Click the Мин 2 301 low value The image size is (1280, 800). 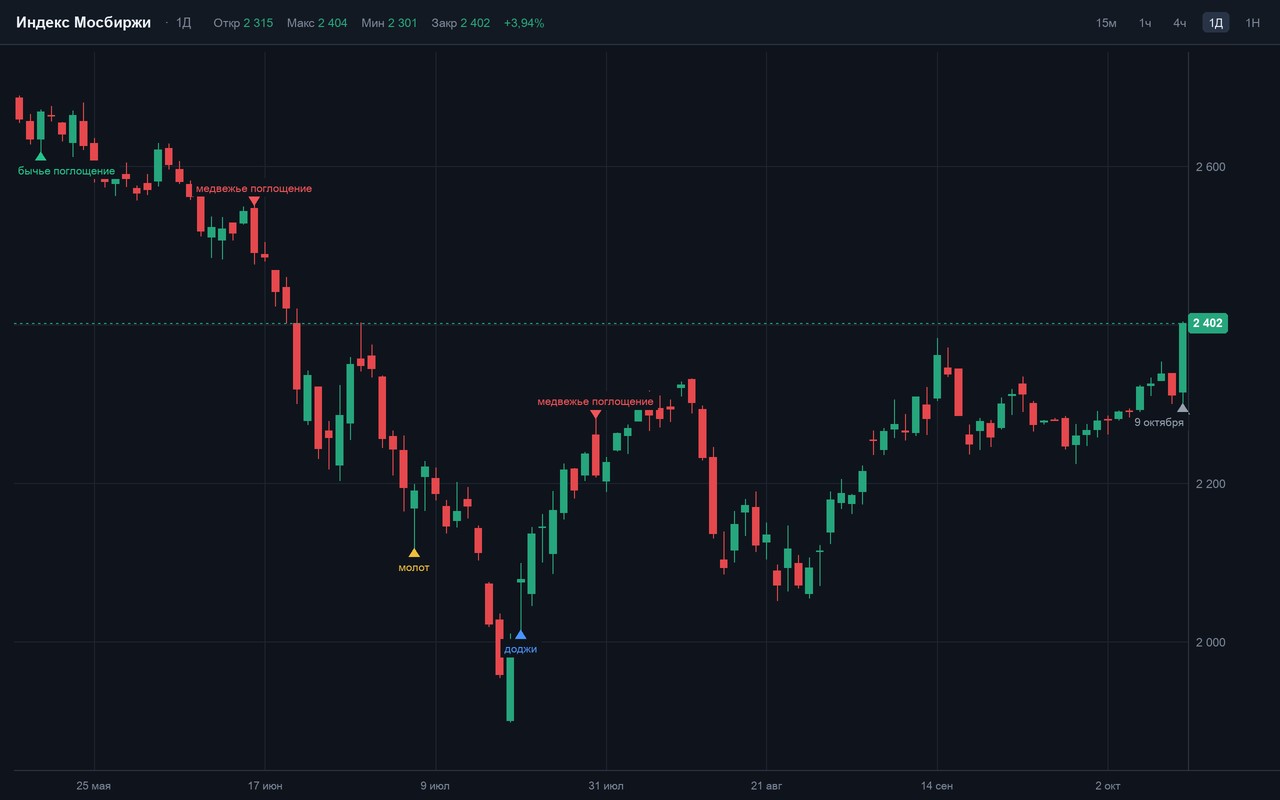[x=389, y=23]
